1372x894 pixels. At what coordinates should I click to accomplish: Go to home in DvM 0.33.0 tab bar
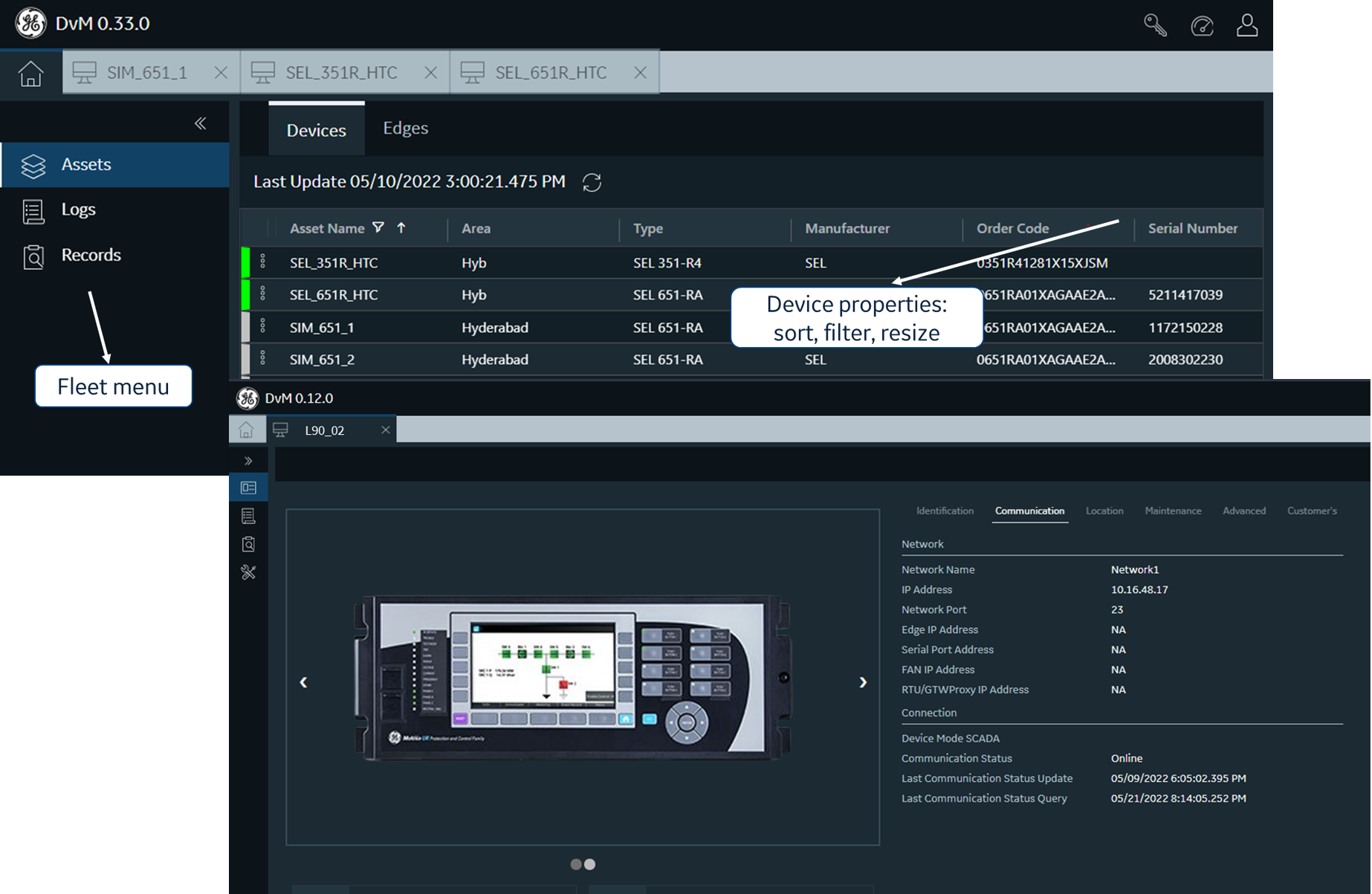click(x=30, y=73)
